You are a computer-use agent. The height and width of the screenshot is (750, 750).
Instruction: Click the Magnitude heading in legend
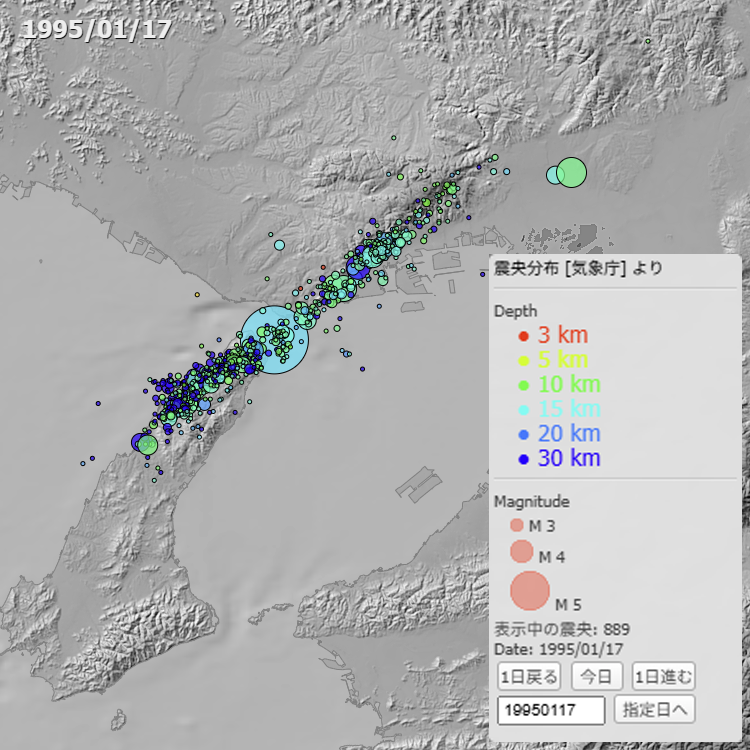(x=531, y=502)
